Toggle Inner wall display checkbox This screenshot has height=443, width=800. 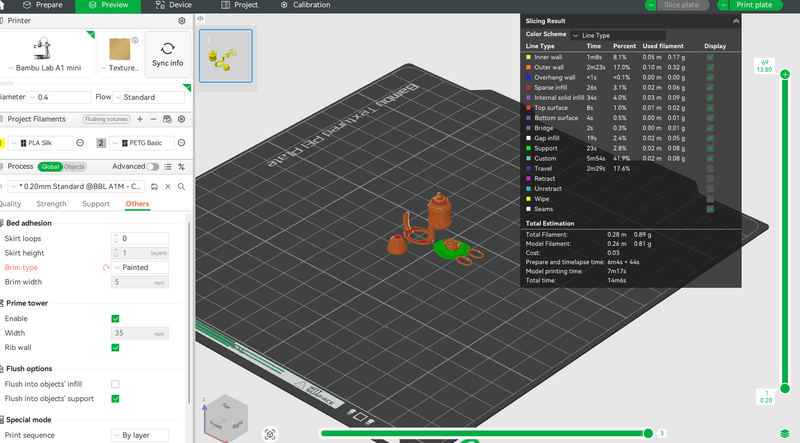(x=710, y=57)
